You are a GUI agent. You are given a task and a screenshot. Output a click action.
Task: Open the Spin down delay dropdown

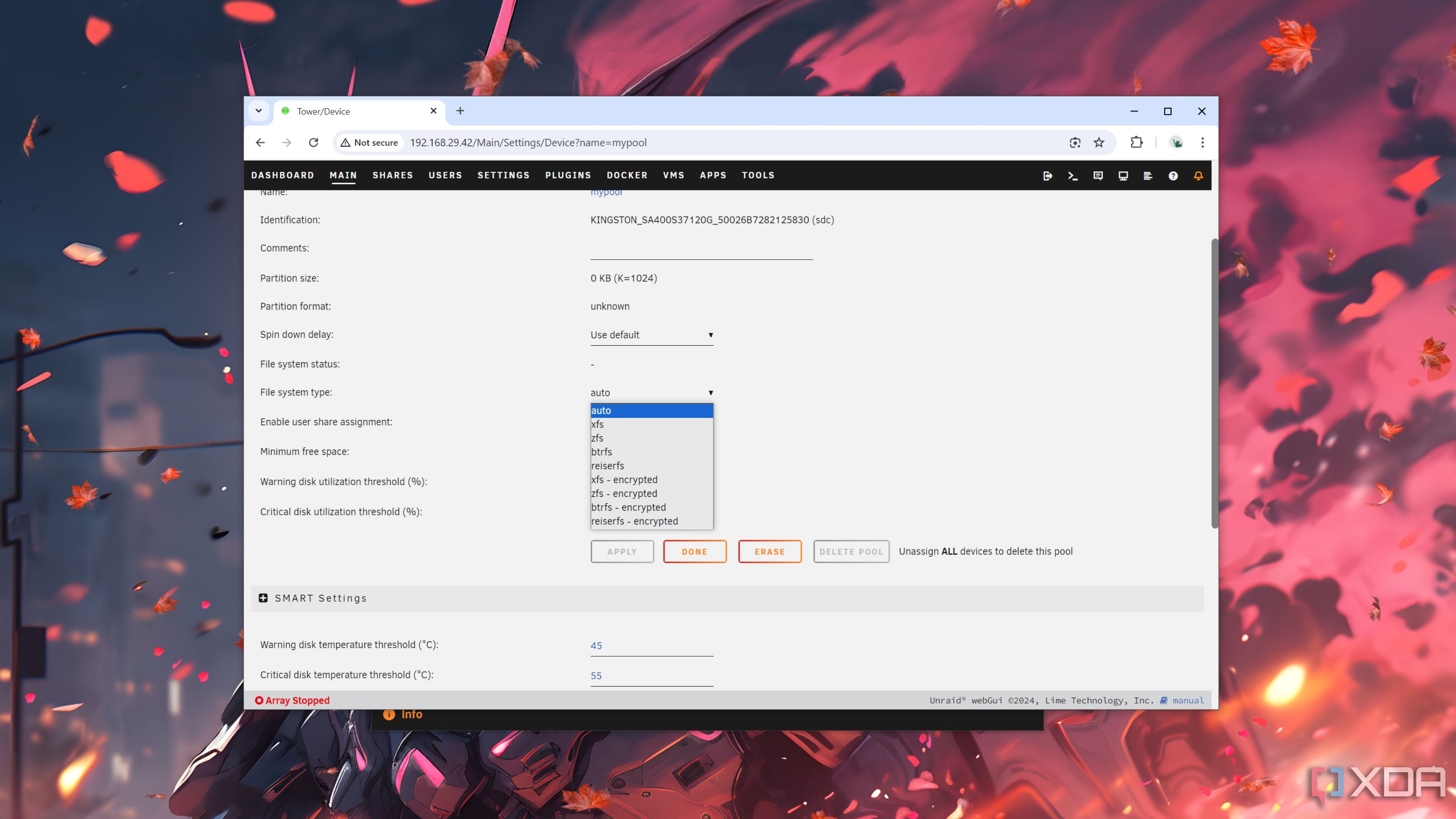click(652, 334)
